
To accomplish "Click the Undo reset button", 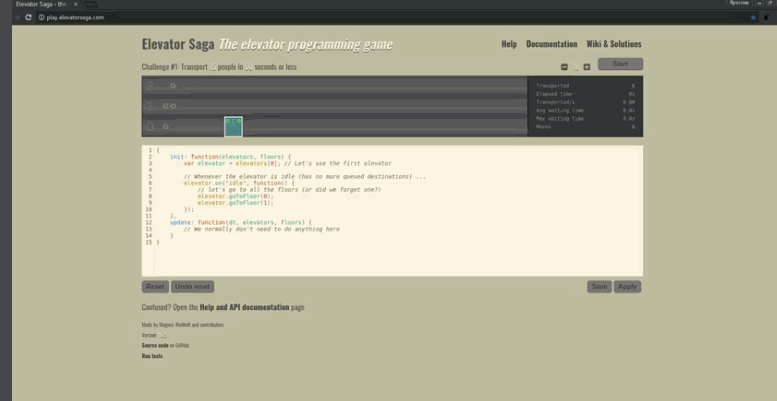I will pos(192,286).
